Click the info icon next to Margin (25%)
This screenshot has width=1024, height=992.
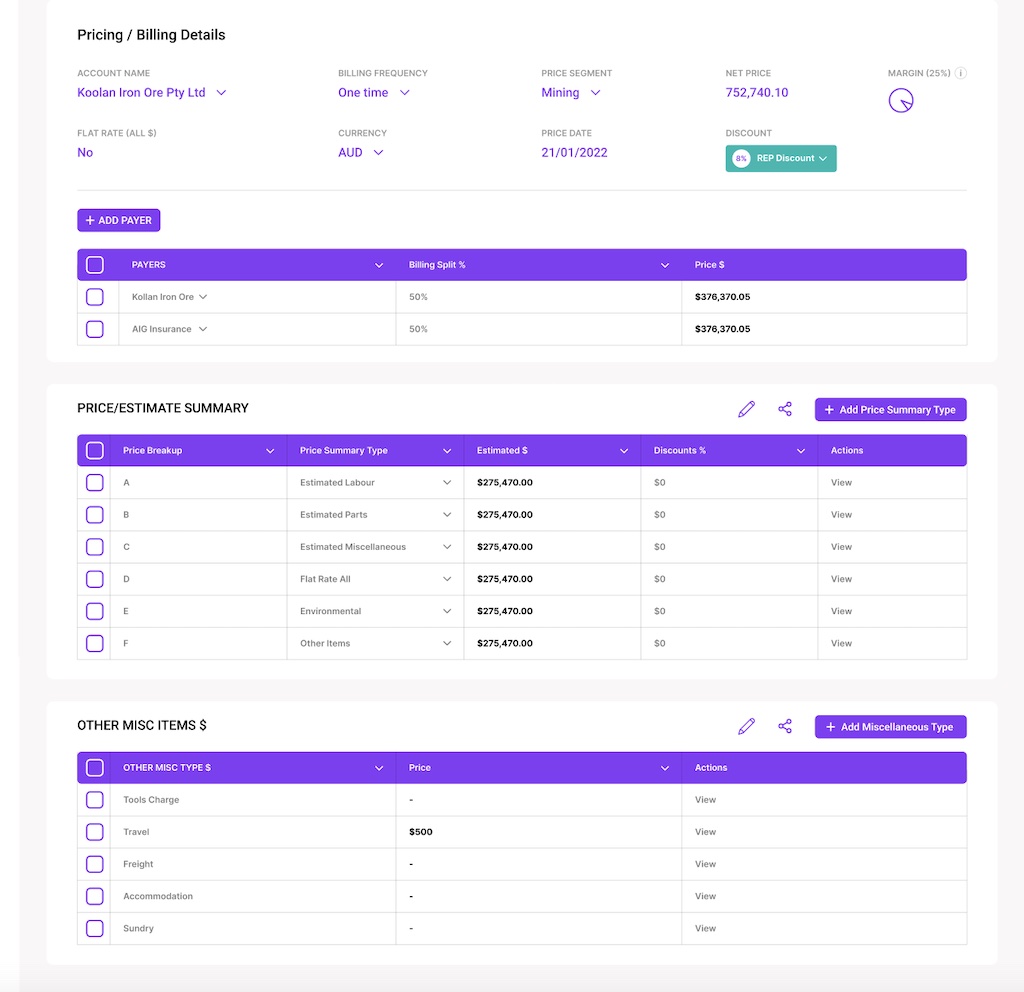[961, 73]
